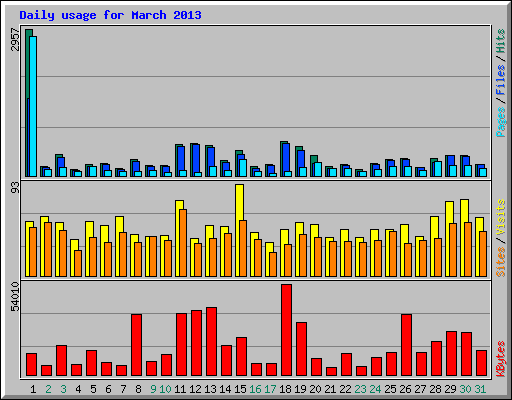Click the green day 17 axis label
The image size is (512, 400).
(270, 389)
